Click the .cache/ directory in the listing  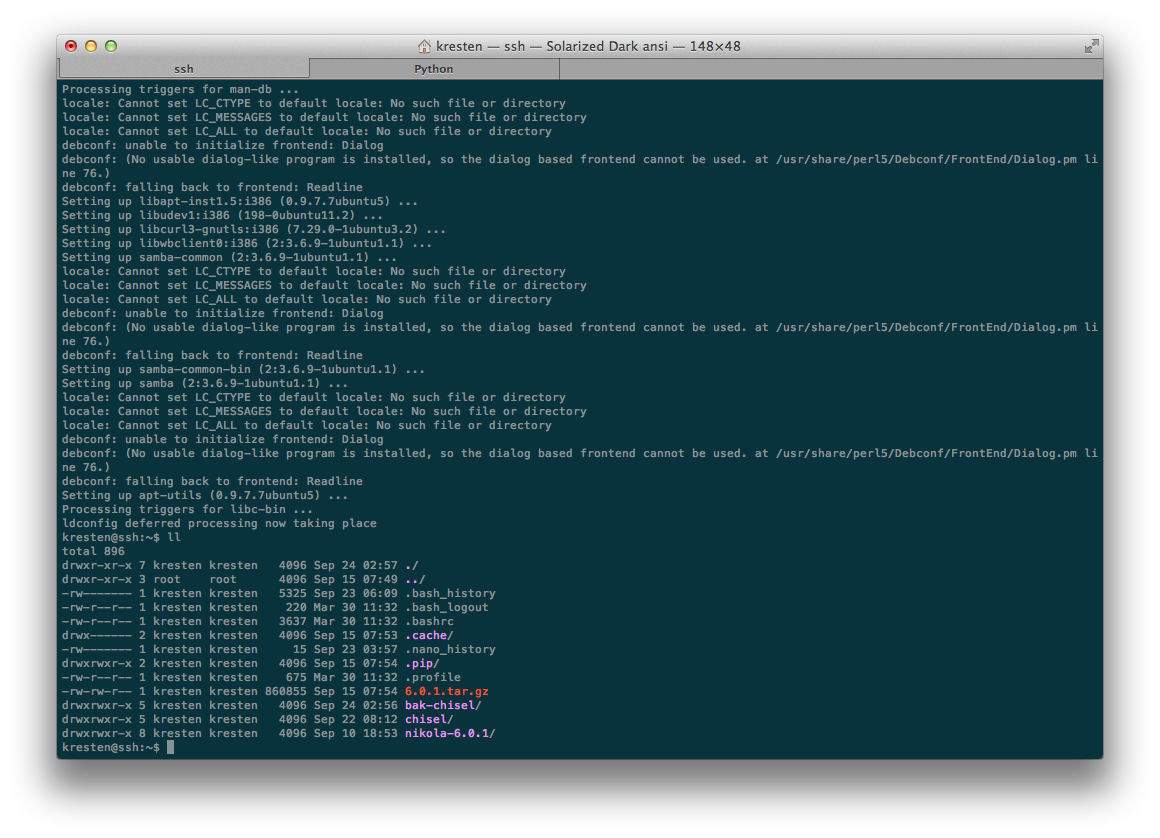click(429, 635)
